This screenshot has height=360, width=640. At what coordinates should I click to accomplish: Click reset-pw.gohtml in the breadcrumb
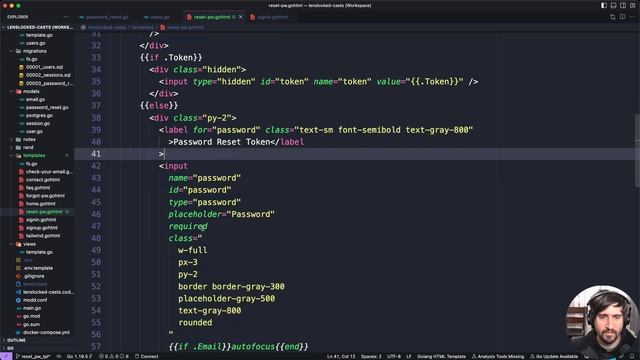(x=186, y=27)
